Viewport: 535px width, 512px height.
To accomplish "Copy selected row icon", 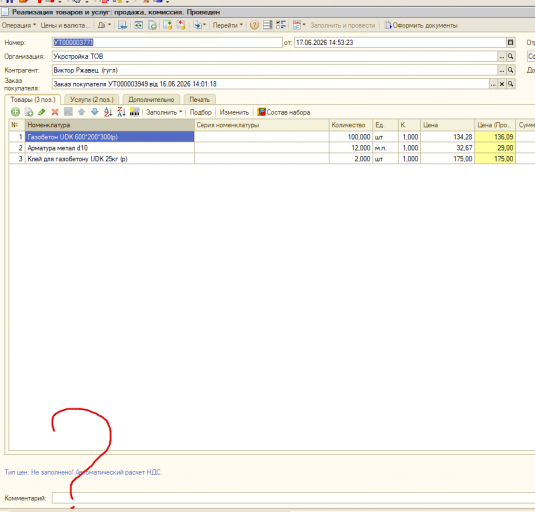I will pyautogui.click(x=29, y=112).
